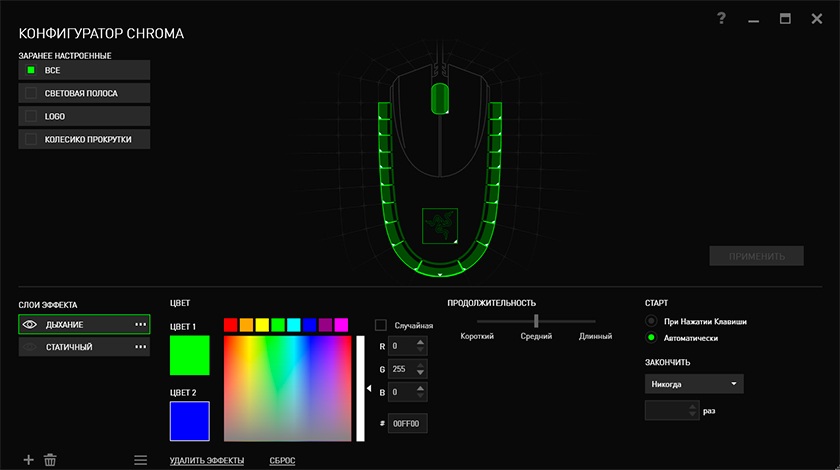Click the ПРИМЕНИТЬ apply button
The height and width of the screenshot is (470, 840).
[x=756, y=256]
